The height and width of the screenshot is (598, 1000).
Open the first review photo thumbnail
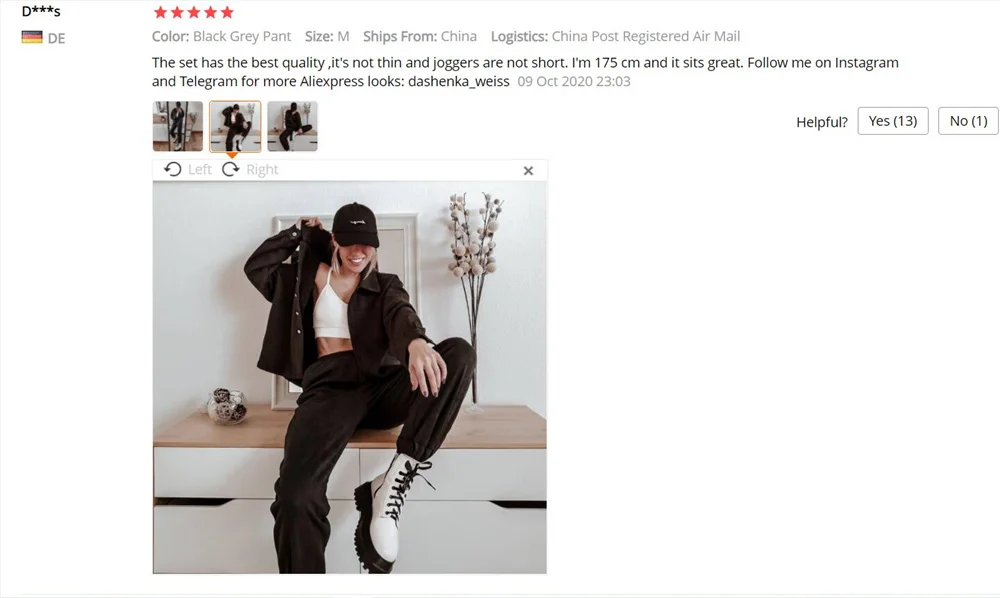pyautogui.click(x=178, y=126)
